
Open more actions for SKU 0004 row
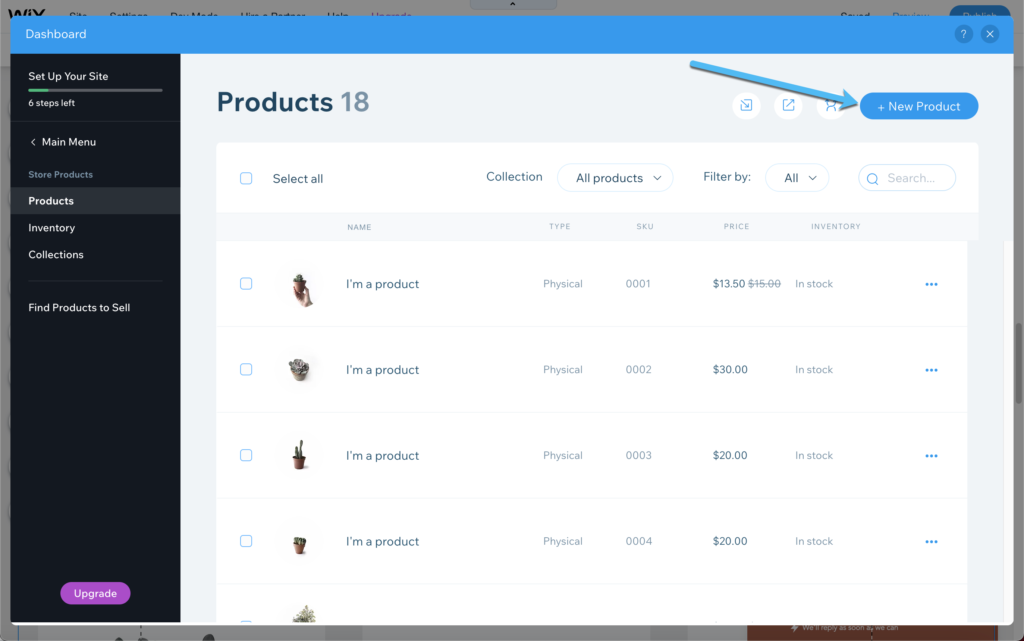pyautogui.click(x=931, y=542)
